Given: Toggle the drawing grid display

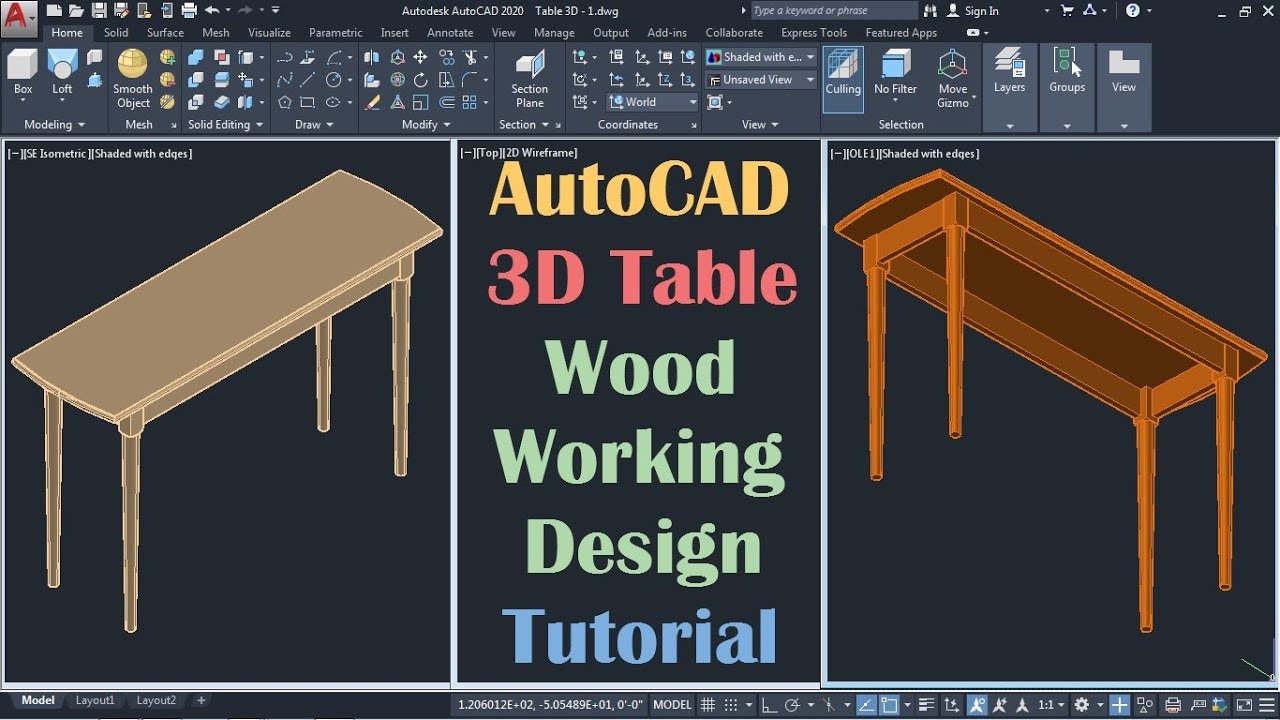Looking at the screenshot, I should (708, 705).
